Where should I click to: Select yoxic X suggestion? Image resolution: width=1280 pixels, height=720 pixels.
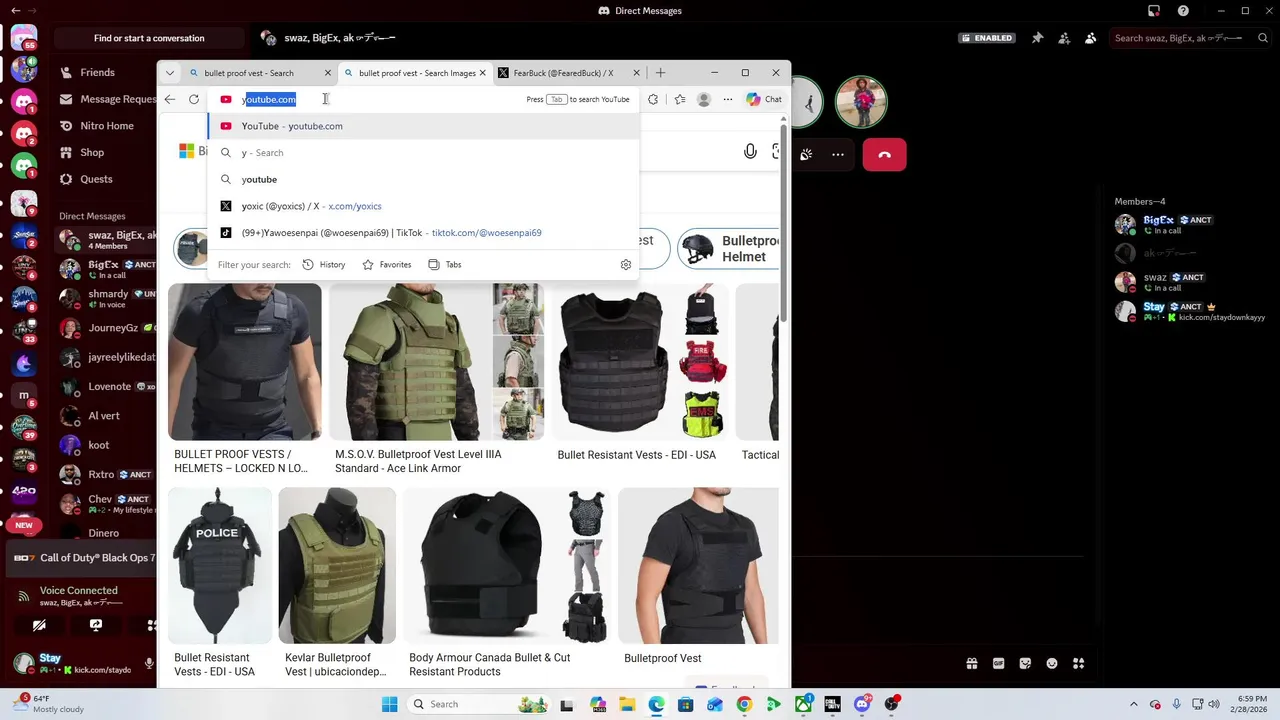point(423,206)
